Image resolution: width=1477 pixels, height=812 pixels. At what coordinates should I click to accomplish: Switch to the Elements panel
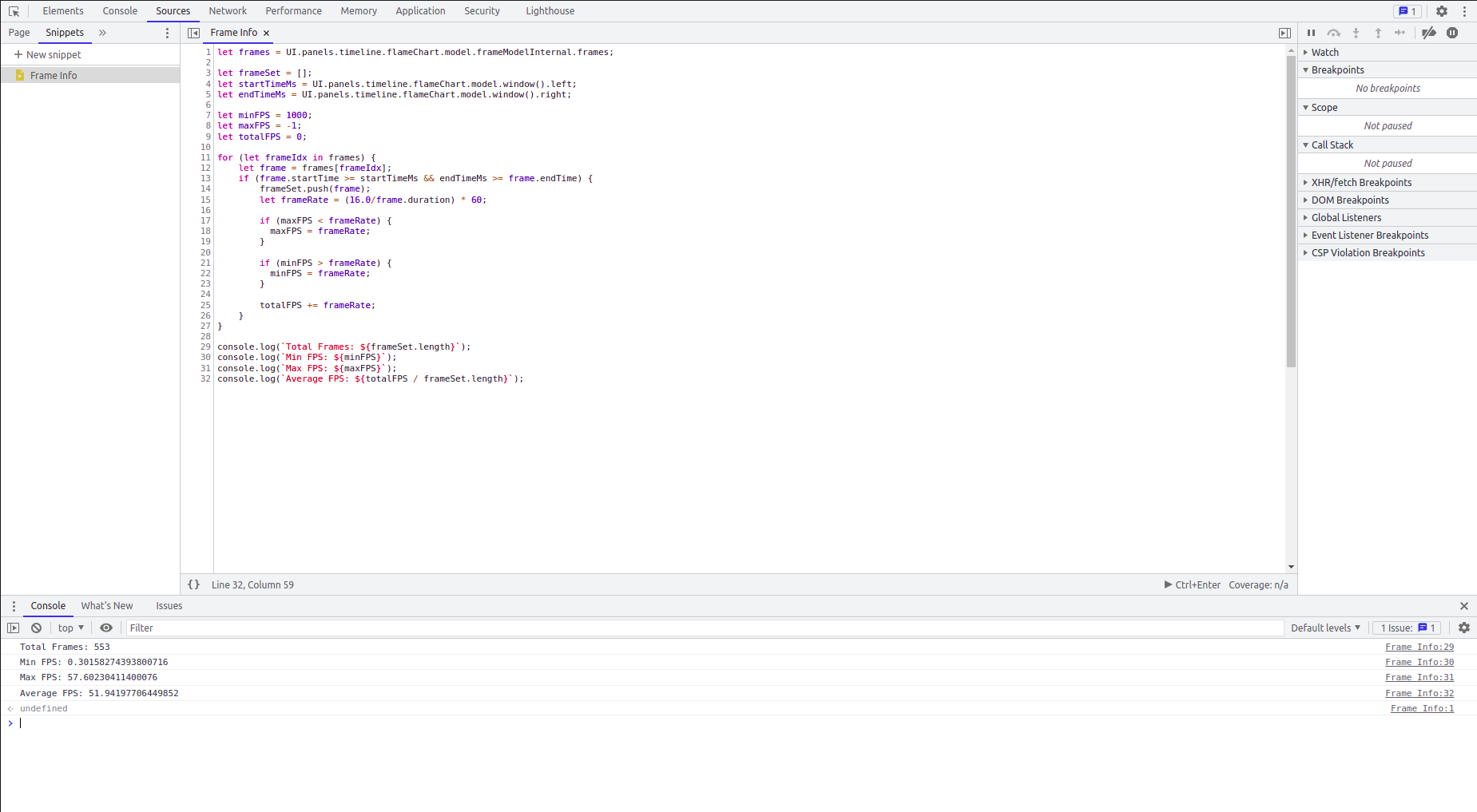click(x=63, y=11)
